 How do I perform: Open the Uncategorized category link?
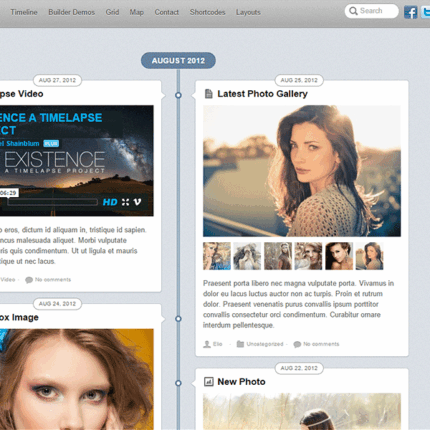click(265, 344)
